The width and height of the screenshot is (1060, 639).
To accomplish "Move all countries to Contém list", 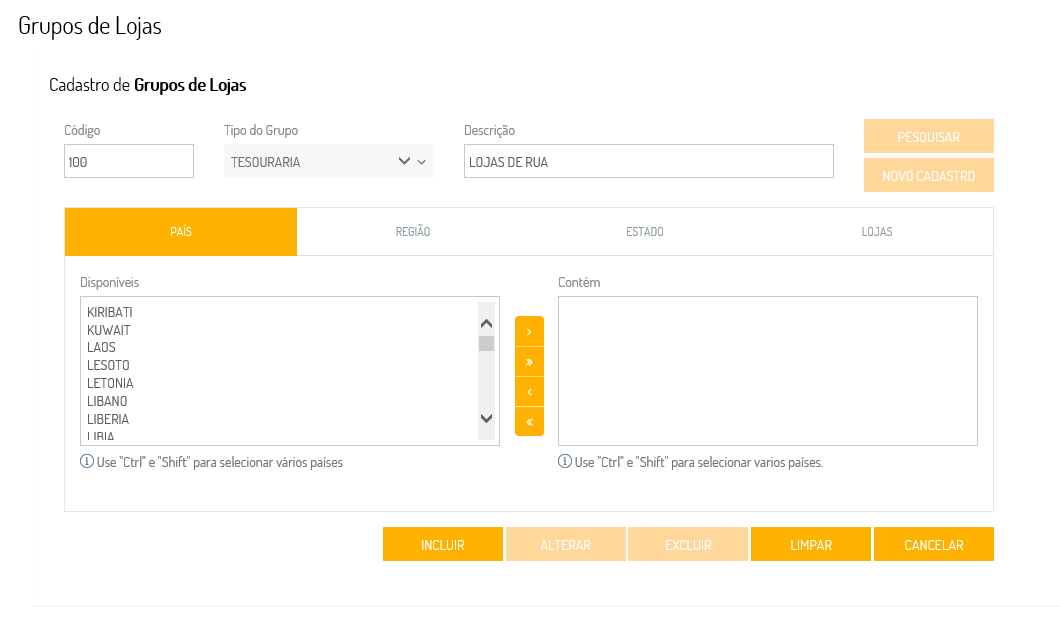I will [529, 361].
